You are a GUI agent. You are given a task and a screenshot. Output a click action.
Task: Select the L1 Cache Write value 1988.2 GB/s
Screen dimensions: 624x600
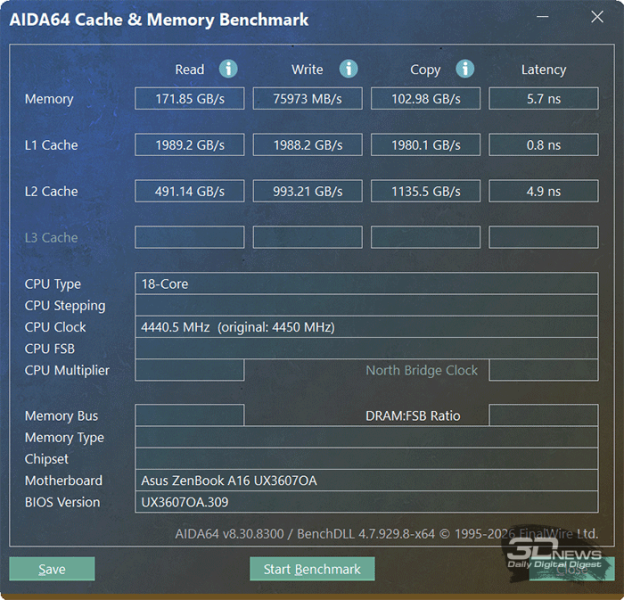point(308,145)
